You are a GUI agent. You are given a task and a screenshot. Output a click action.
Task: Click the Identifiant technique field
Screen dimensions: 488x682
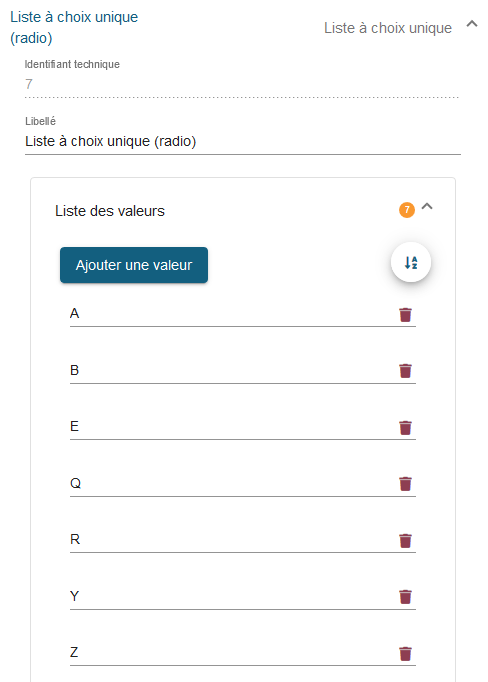[x=242, y=84]
